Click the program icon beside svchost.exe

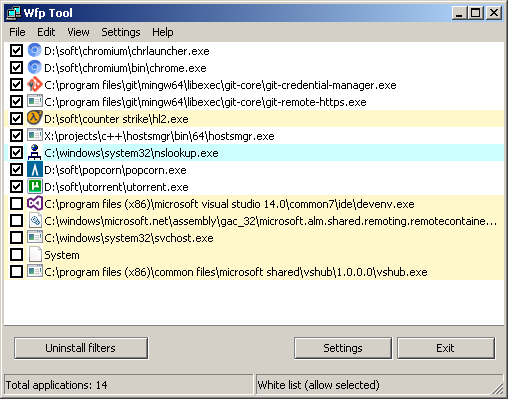[34, 238]
